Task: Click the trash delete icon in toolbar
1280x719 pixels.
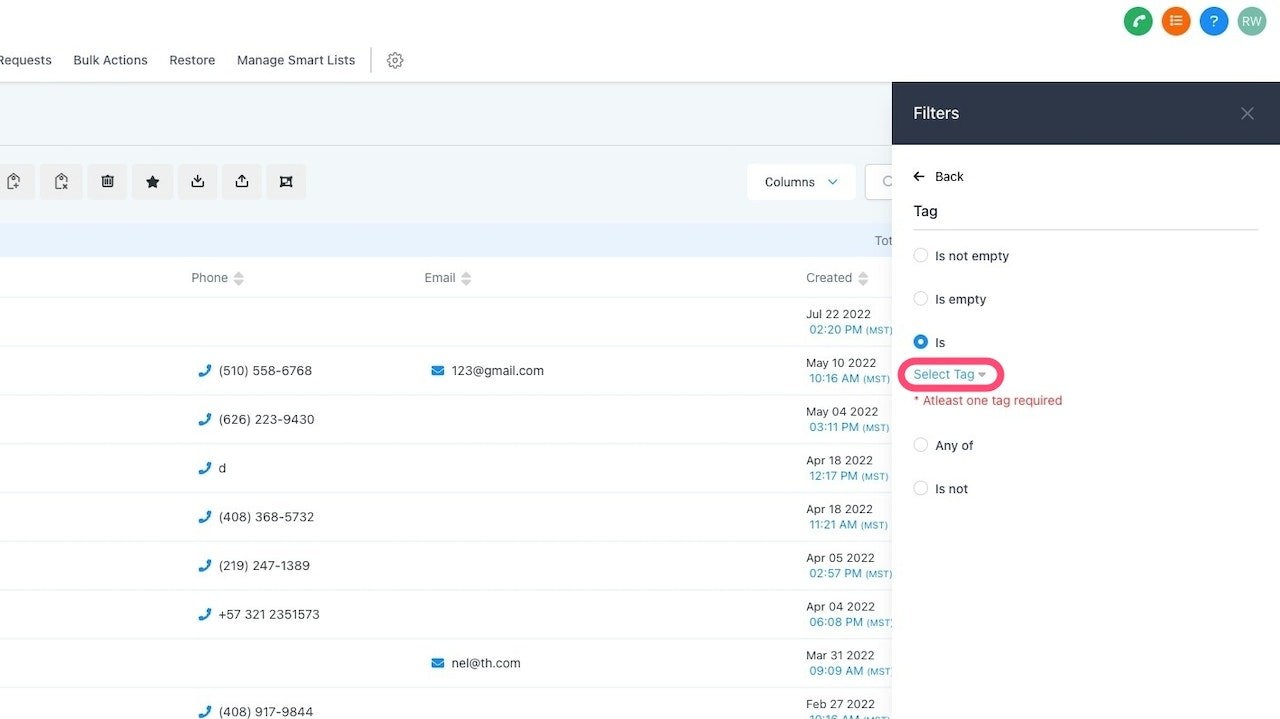Action: point(107,182)
